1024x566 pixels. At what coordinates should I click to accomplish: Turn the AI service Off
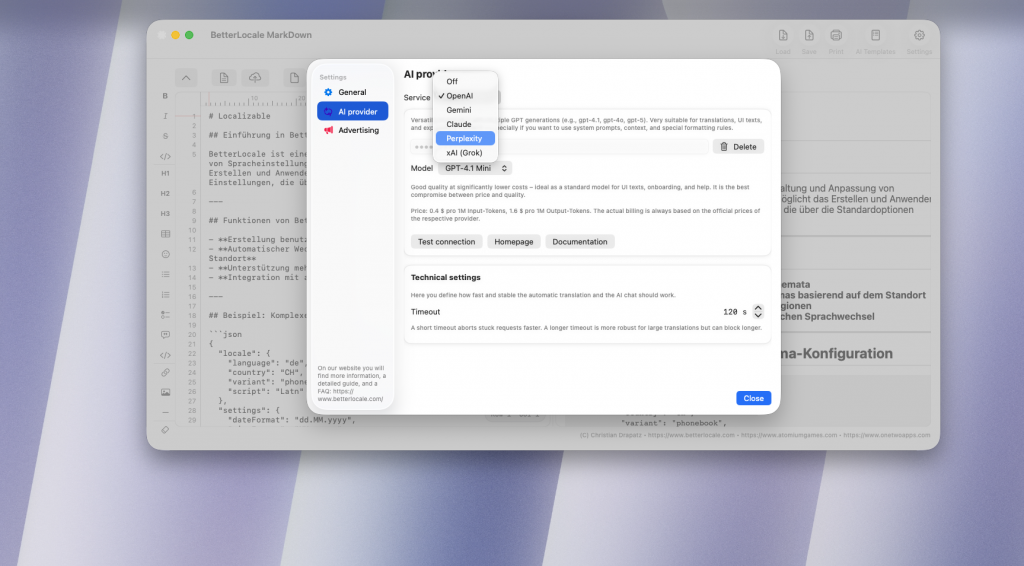coord(452,81)
